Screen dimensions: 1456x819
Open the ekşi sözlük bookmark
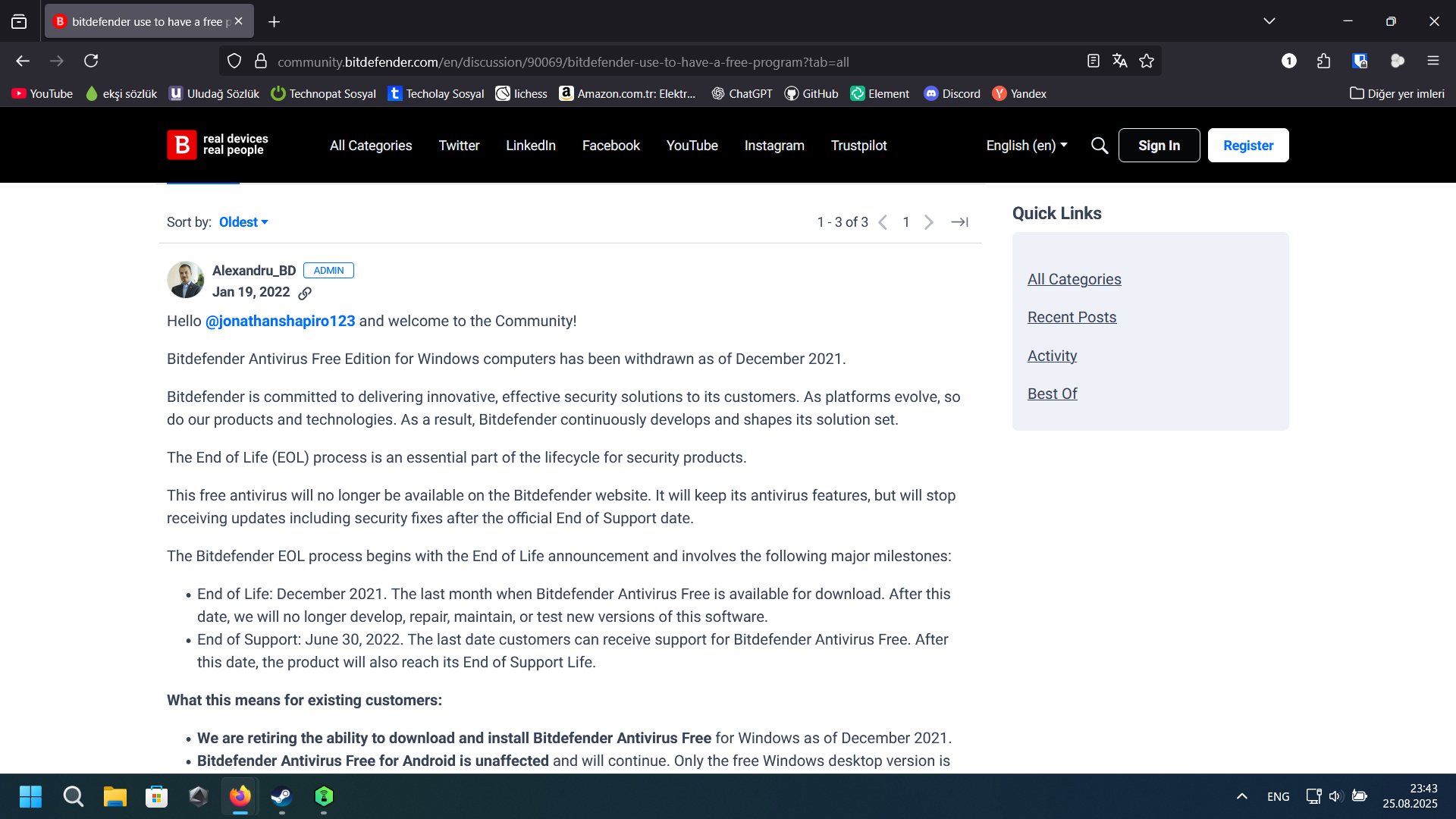pos(121,93)
